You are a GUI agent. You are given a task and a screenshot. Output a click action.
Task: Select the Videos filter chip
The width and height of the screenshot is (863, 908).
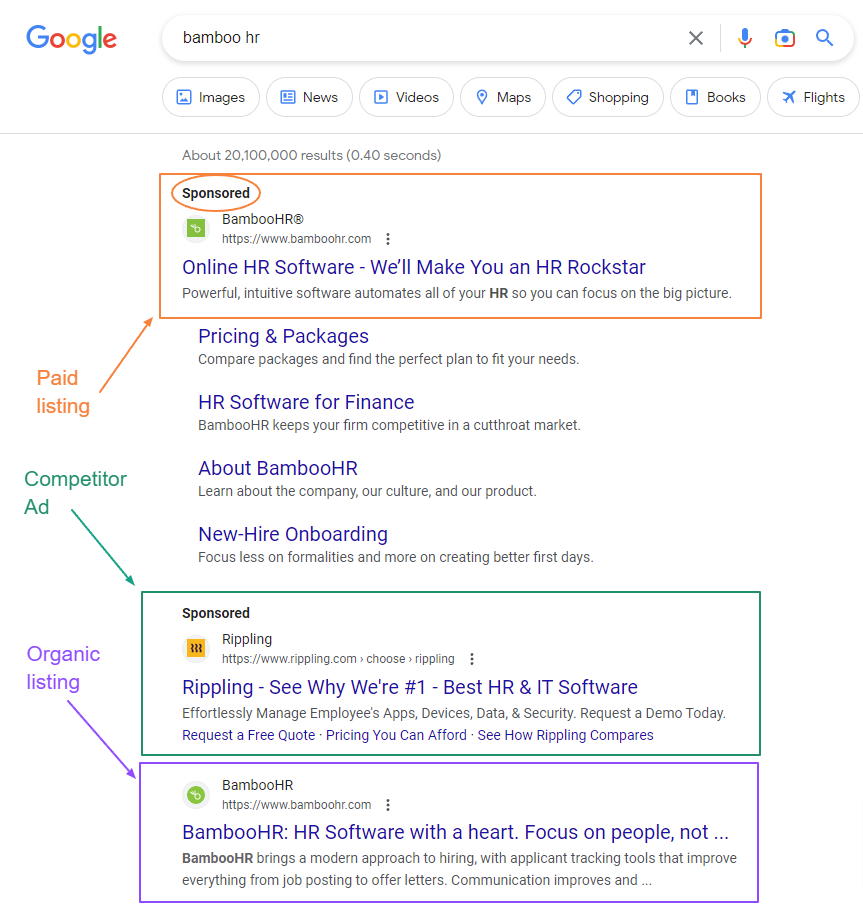pos(406,97)
